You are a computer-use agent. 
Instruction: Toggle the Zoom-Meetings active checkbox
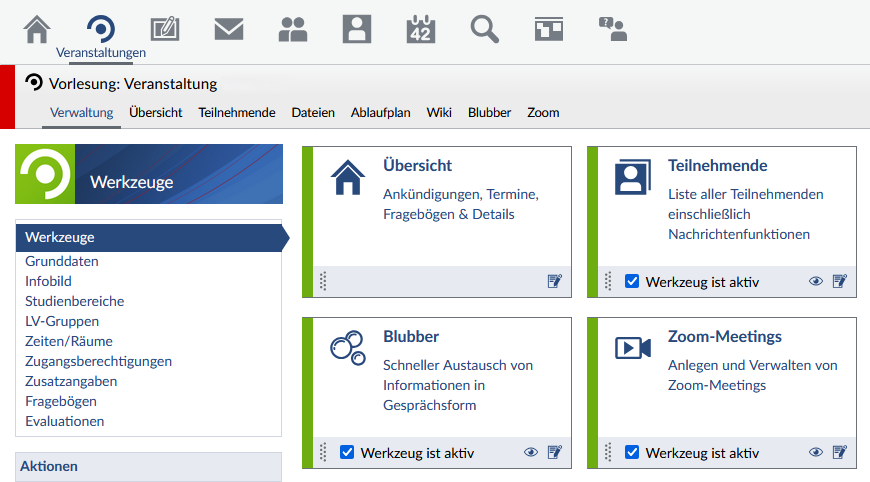[x=632, y=453]
